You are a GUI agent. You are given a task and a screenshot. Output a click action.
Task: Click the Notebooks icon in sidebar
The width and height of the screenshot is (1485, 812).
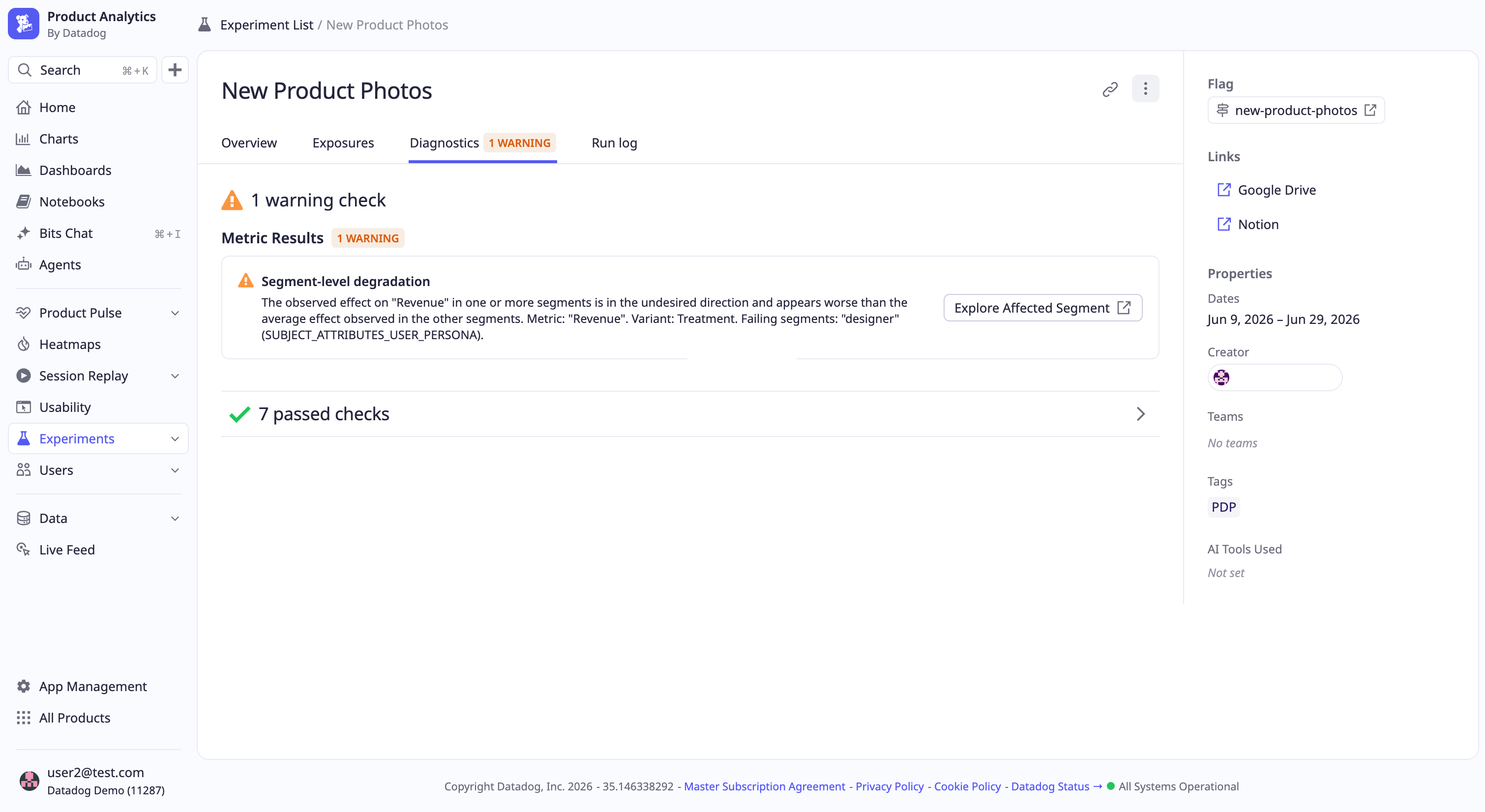pyautogui.click(x=23, y=202)
